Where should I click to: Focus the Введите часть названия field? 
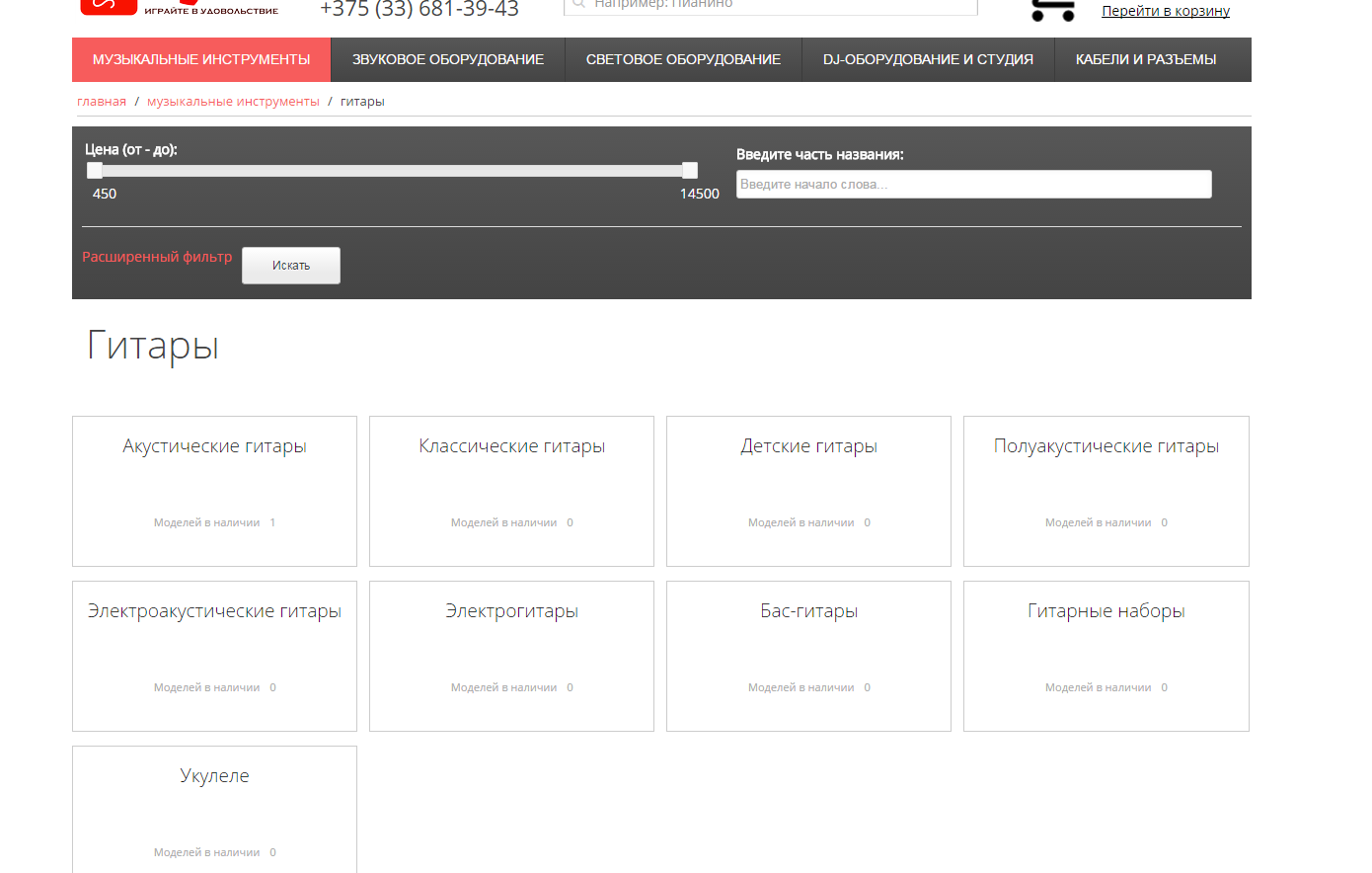tap(973, 185)
